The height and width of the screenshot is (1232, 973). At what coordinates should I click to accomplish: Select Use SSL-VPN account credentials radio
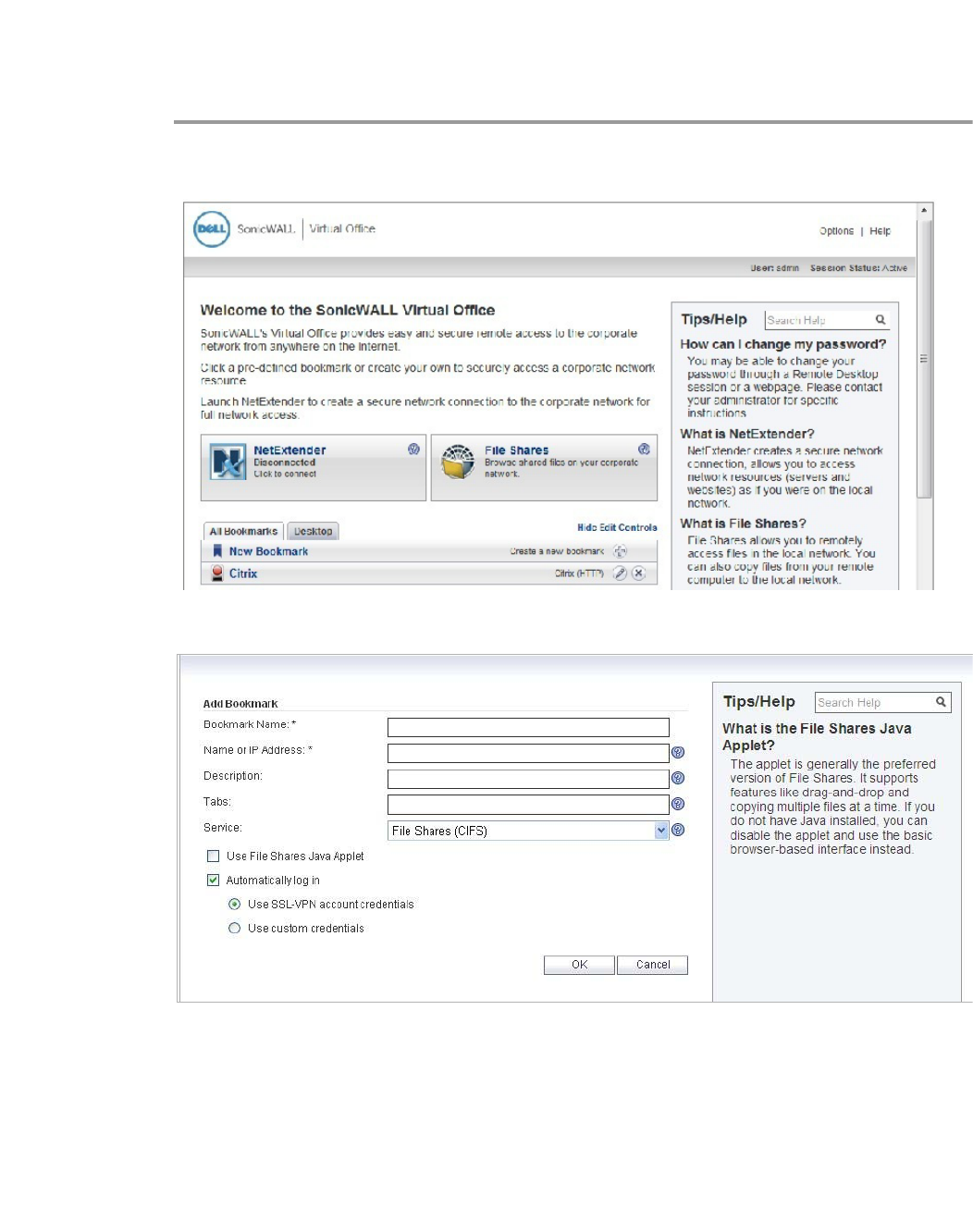click(234, 905)
